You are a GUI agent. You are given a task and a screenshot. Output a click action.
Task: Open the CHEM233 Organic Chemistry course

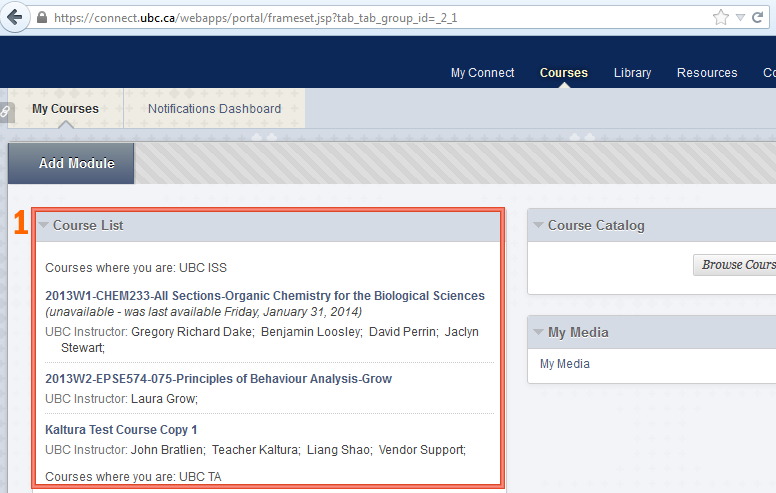click(x=265, y=296)
